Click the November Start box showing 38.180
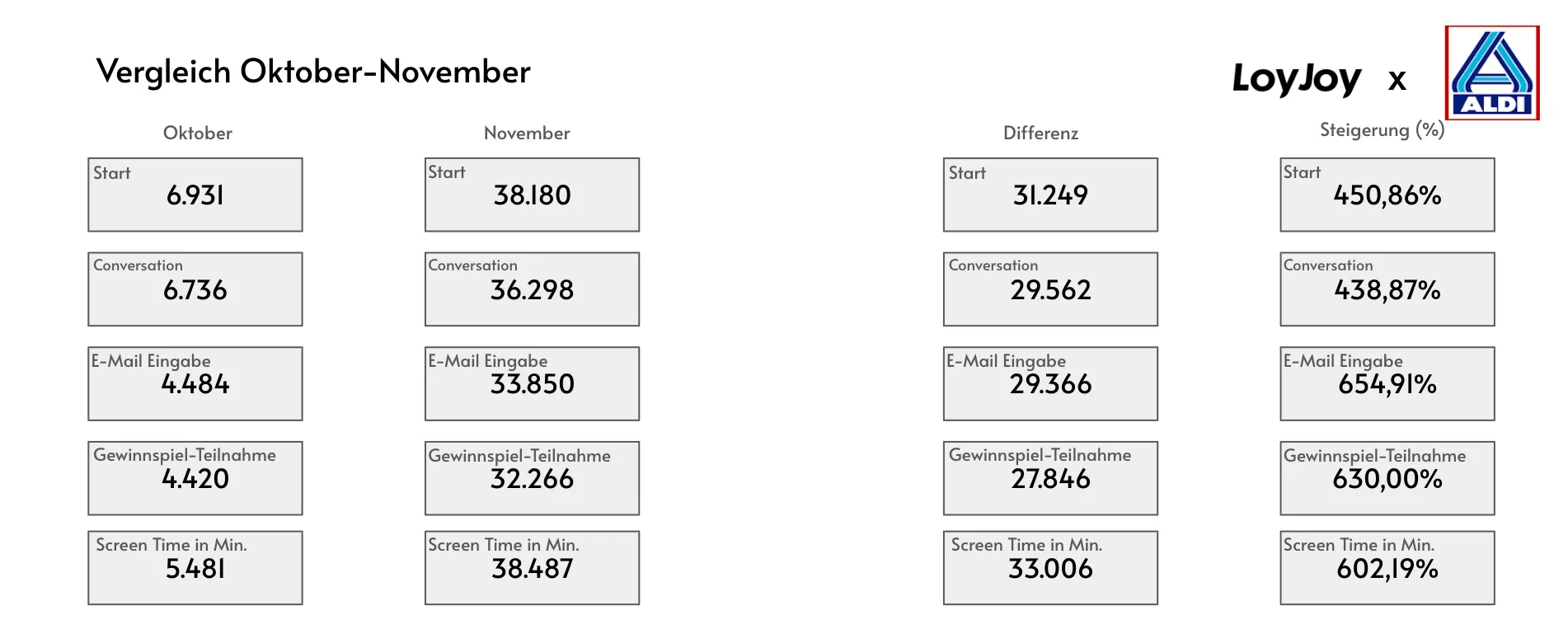Screen dimensions: 1568x643 pyautogui.click(x=532, y=195)
